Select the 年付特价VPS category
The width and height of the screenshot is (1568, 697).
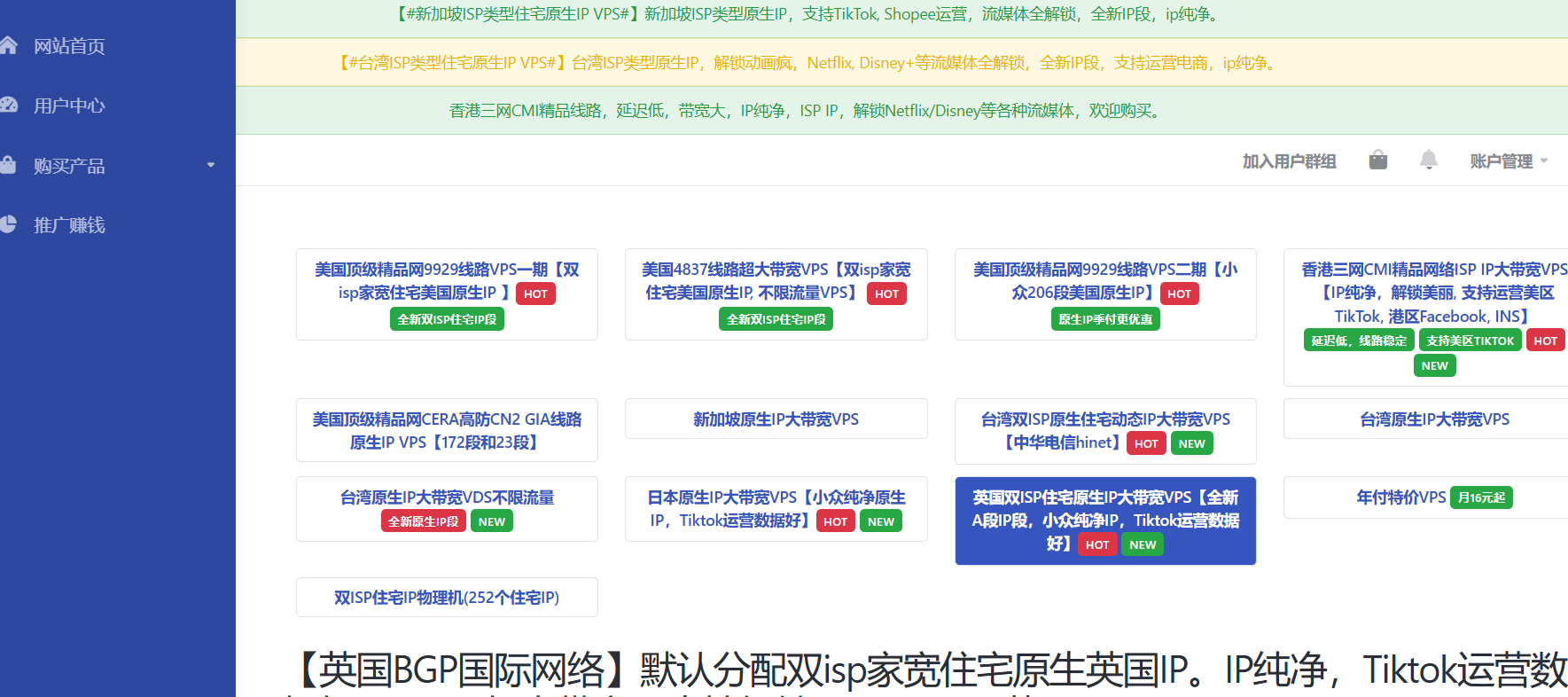pos(1400,497)
